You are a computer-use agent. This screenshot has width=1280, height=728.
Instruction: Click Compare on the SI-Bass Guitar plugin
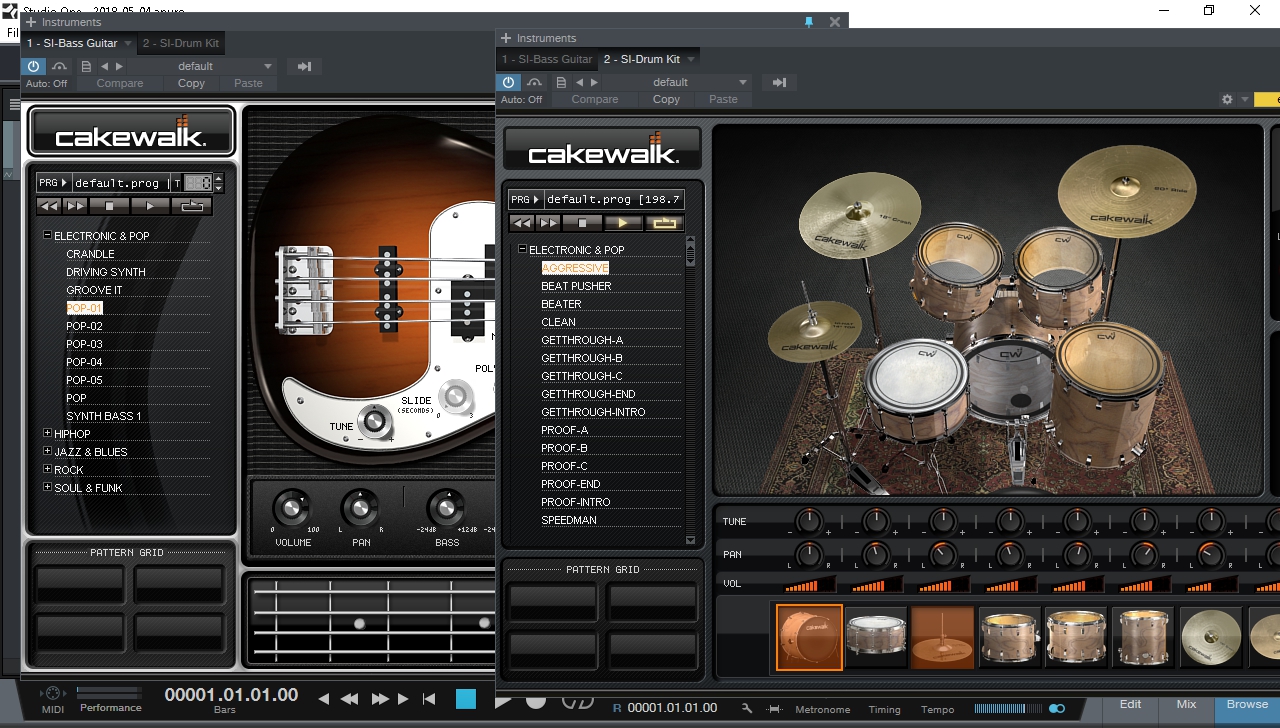coord(121,83)
